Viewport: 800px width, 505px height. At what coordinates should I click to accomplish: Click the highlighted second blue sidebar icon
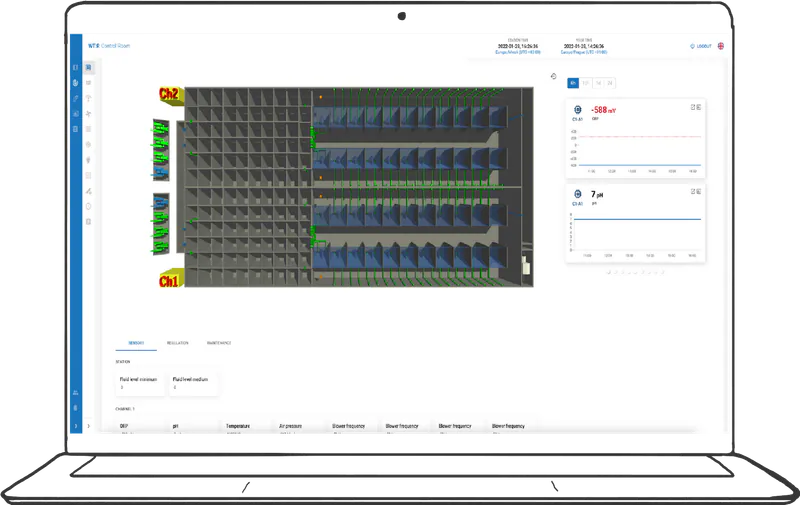coord(76,83)
